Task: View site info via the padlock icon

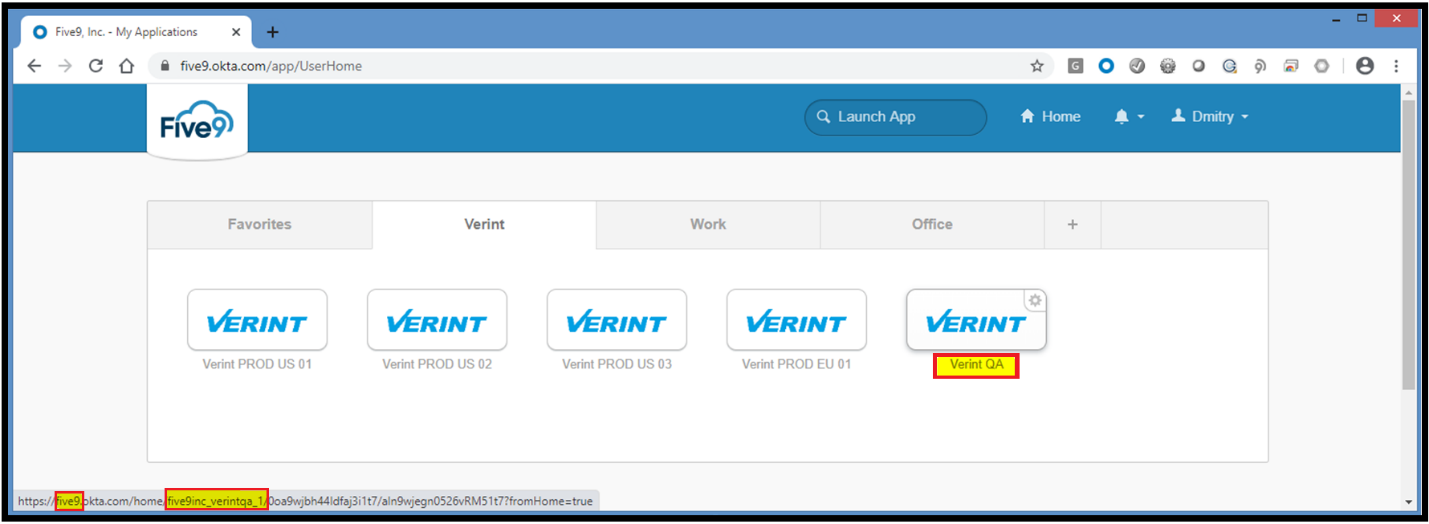Action: coord(165,66)
